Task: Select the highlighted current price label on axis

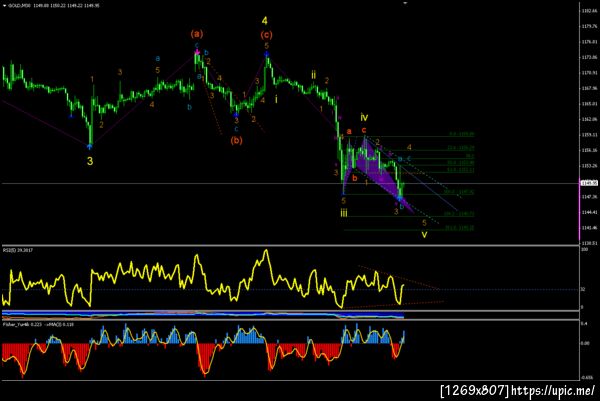Action: click(x=589, y=183)
